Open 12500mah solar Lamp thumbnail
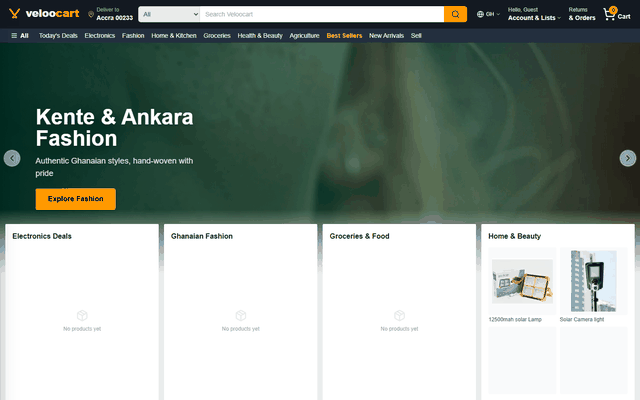The image size is (640, 400). pos(522,281)
